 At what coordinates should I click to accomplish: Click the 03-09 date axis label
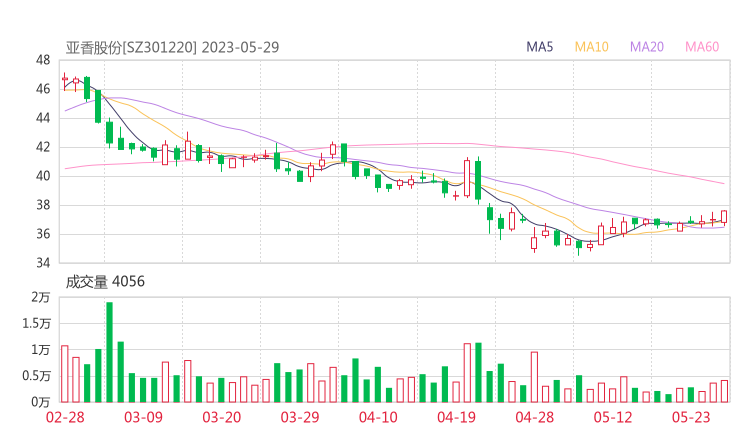143,417
